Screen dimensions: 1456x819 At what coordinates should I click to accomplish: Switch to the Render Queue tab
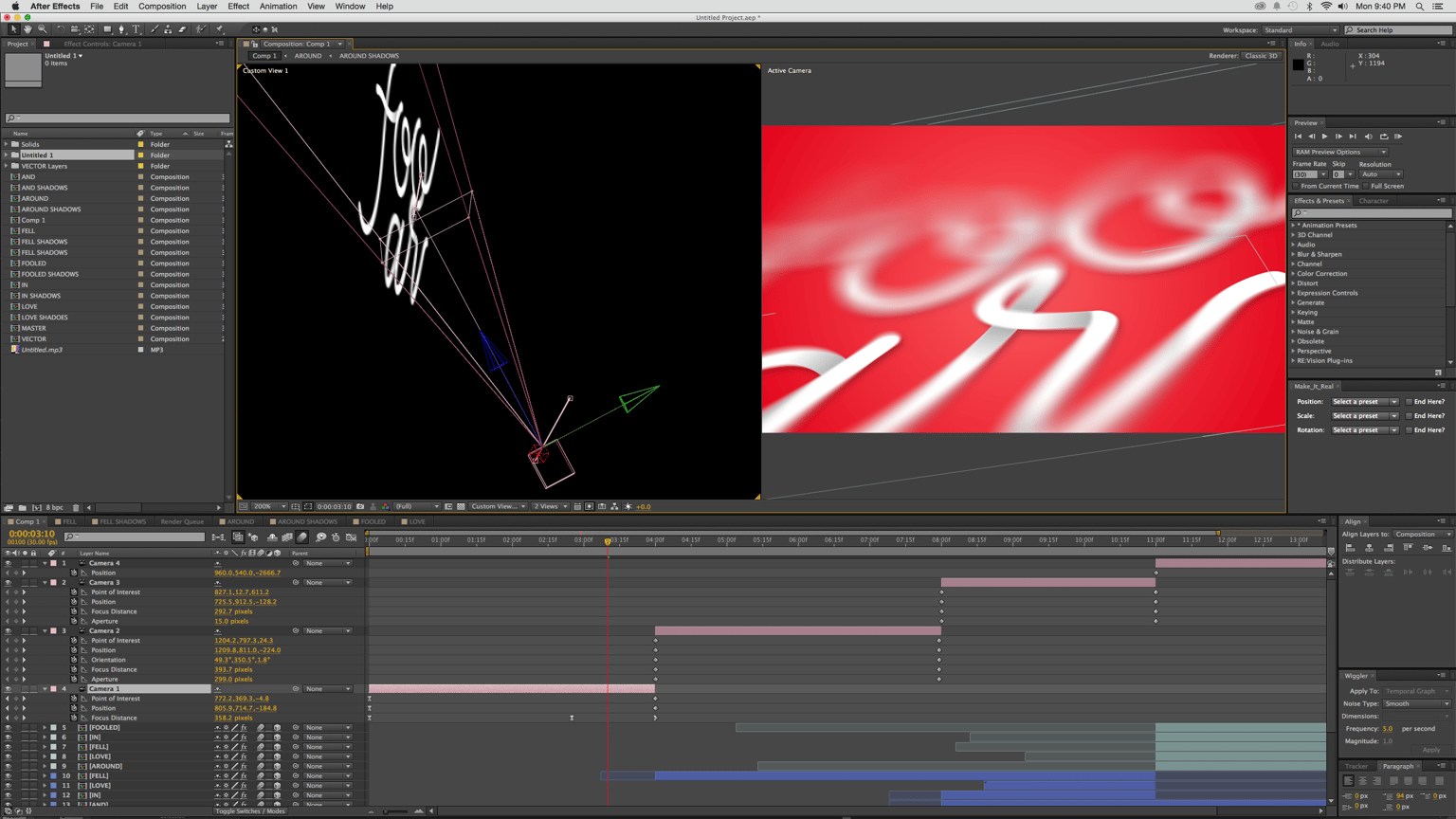[x=182, y=521]
